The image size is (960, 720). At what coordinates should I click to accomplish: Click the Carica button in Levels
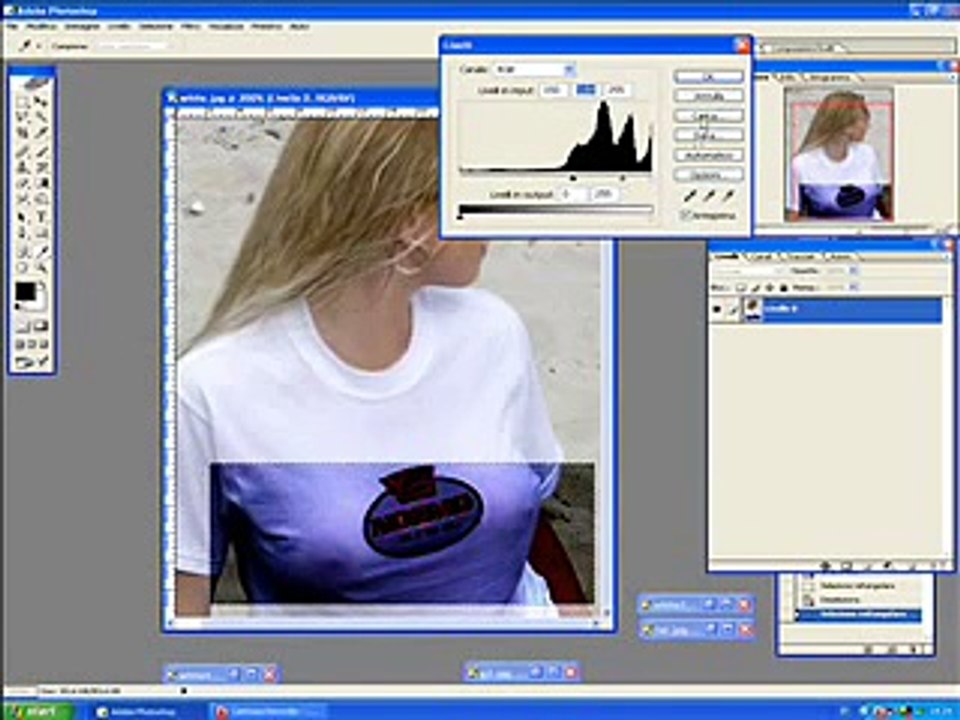708,116
